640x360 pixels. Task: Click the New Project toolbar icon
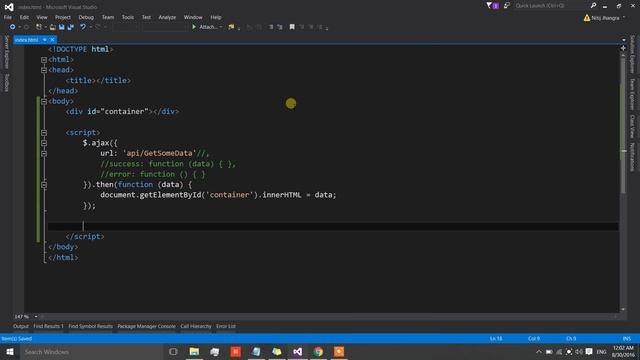[x=39, y=27]
